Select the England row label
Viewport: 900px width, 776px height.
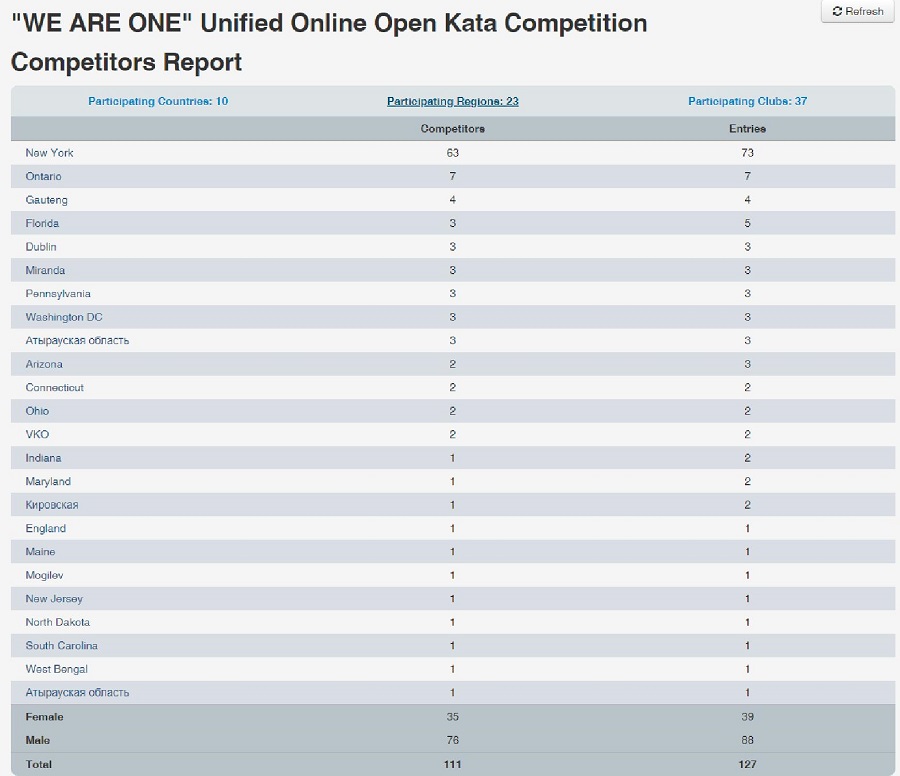tap(45, 529)
